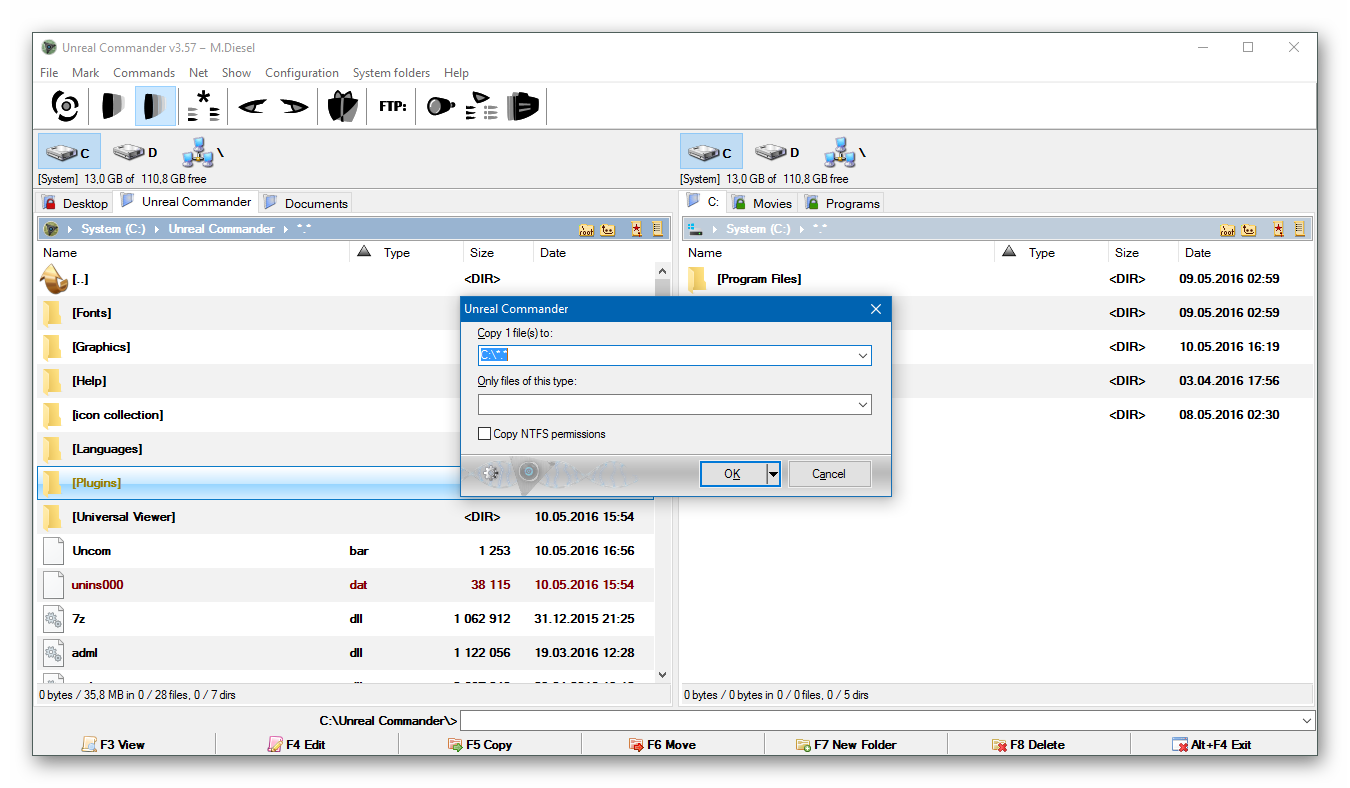This screenshot has width=1350, height=788.
Task: Click the flashlight search toolbar icon
Action: (x=440, y=105)
